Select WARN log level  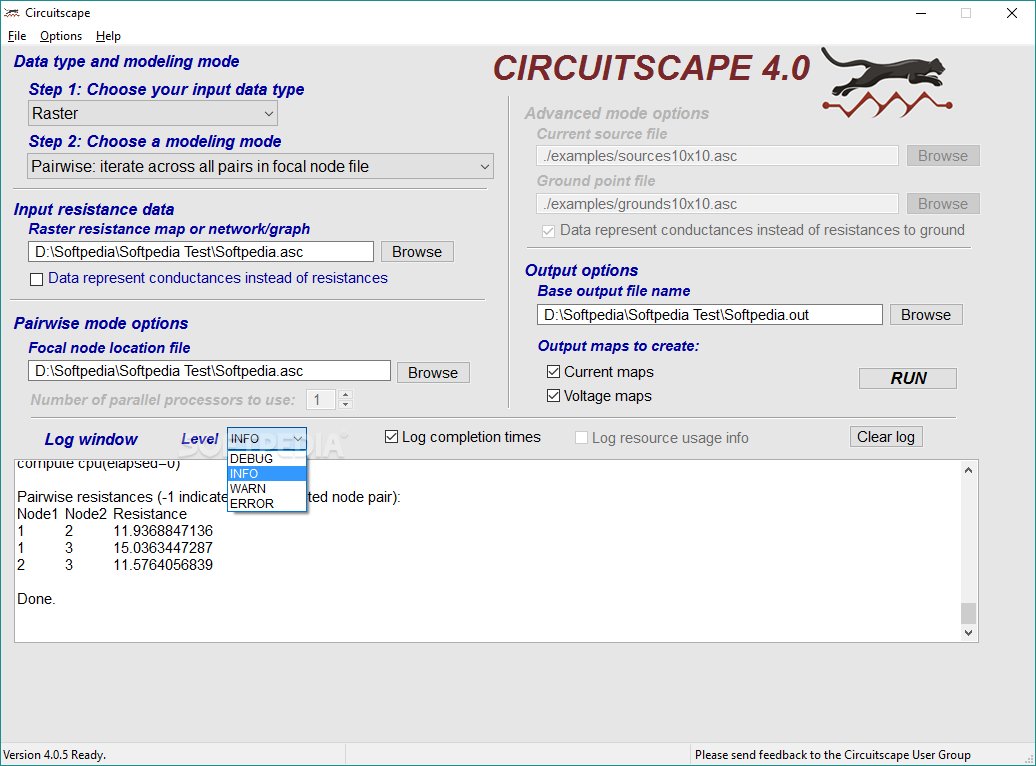[x=266, y=488]
